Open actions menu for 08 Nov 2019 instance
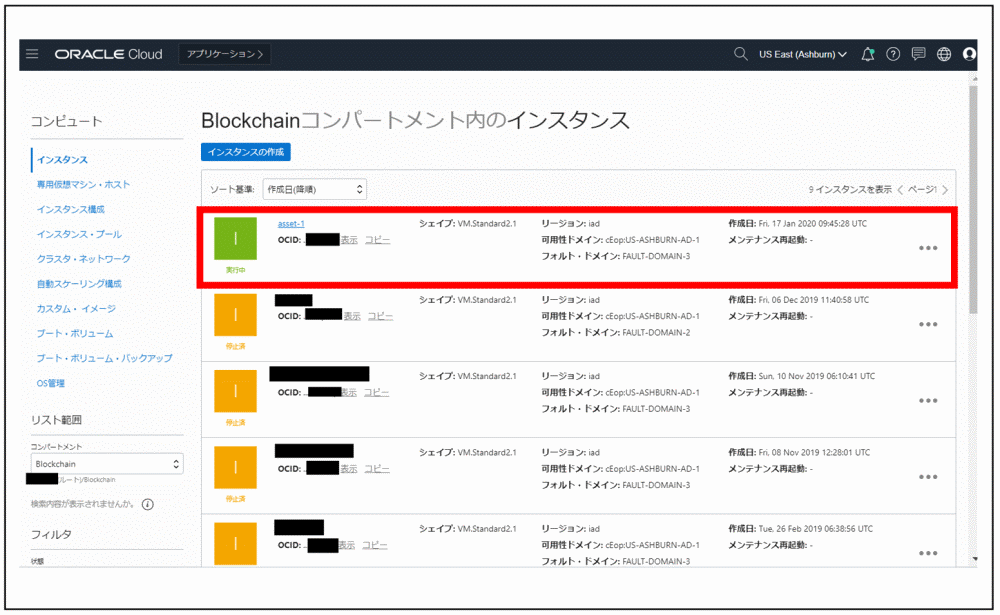 (x=928, y=477)
